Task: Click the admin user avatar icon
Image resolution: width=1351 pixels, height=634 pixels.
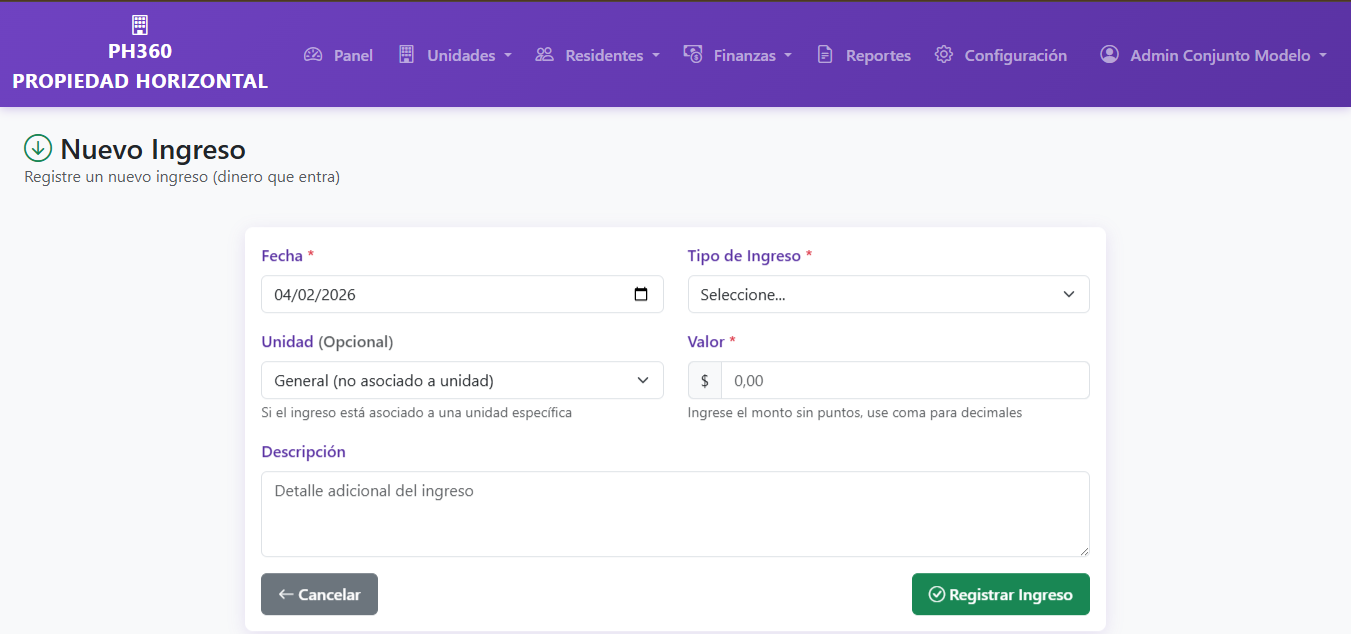Action: [x=1109, y=55]
